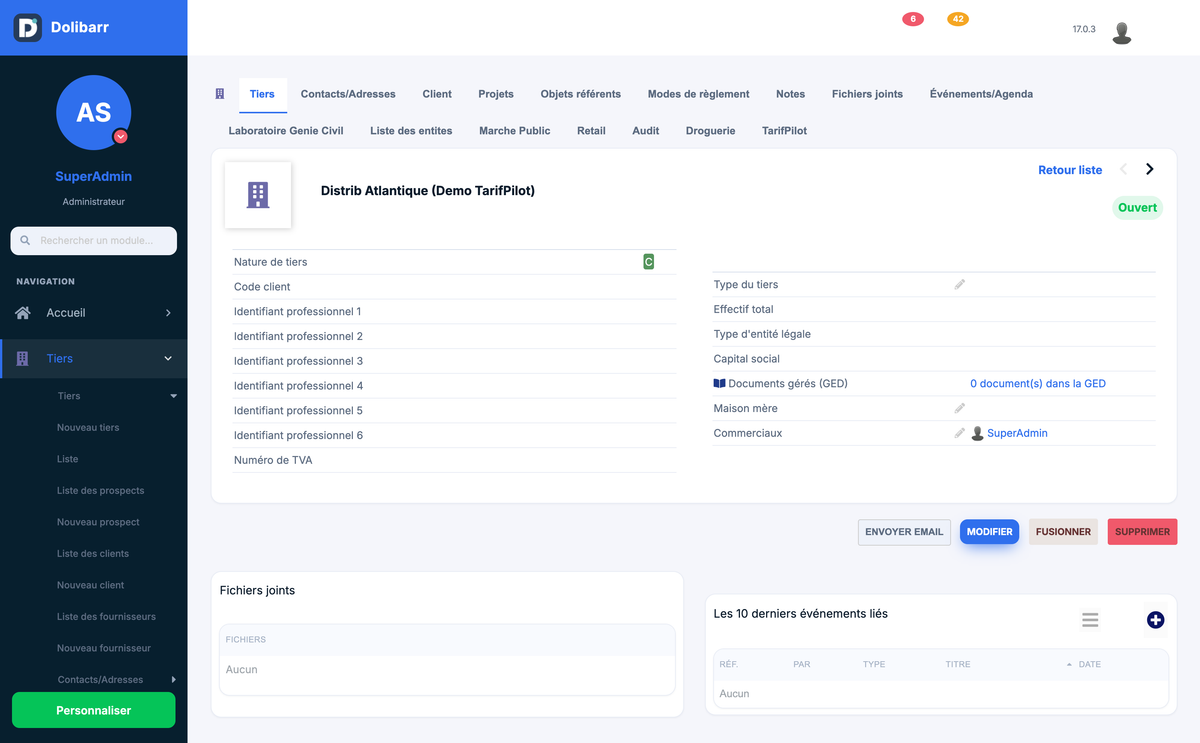
Task: Click the Envoyer Email button
Action: click(x=904, y=532)
